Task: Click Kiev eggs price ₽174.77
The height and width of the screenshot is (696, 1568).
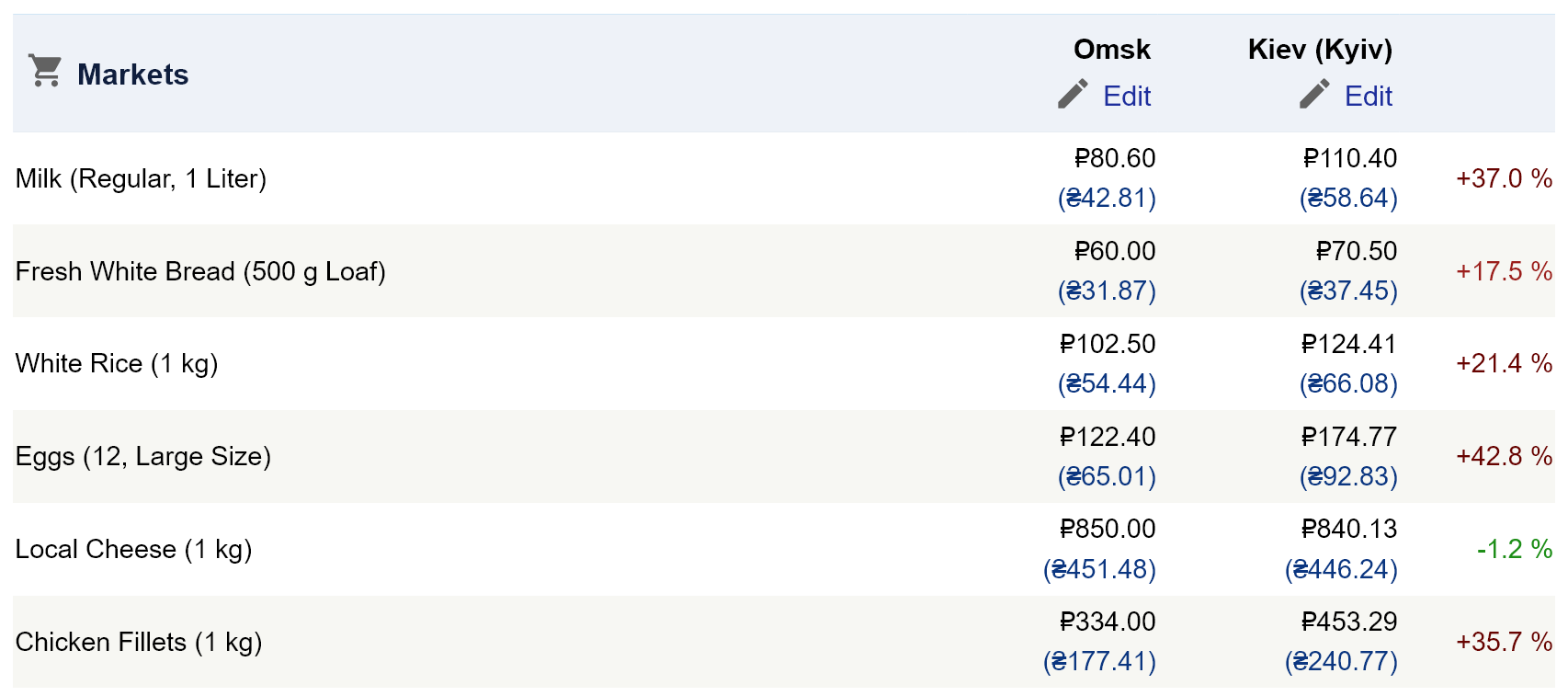Action: pyautogui.click(x=1348, y=437)
